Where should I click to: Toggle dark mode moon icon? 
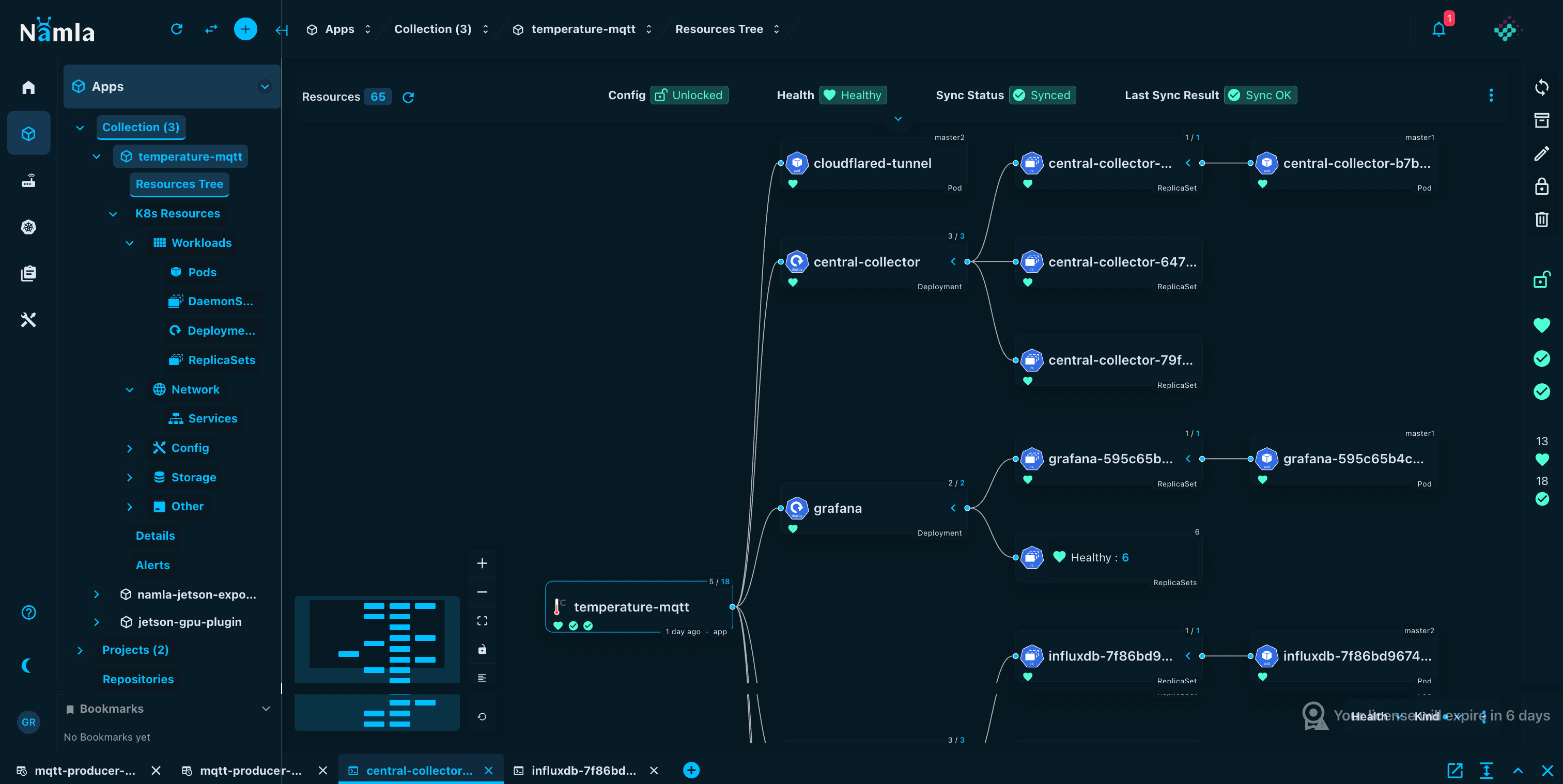[x=27, y=665]
